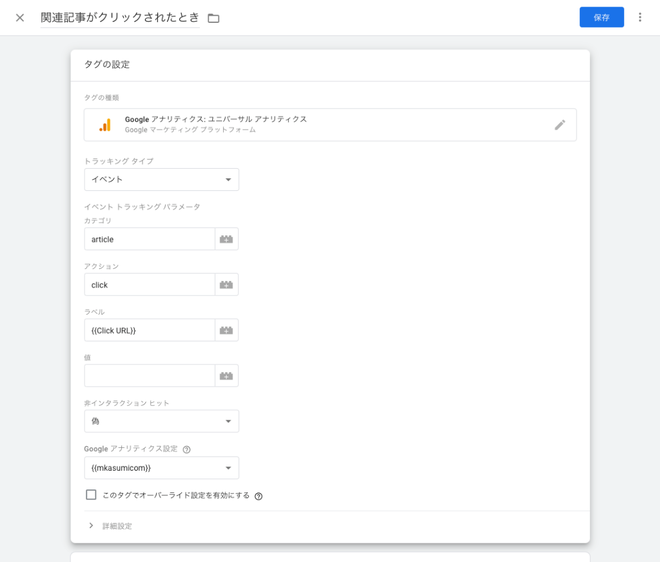Click the variable picker icon beside アクション field

click(226, 285)
